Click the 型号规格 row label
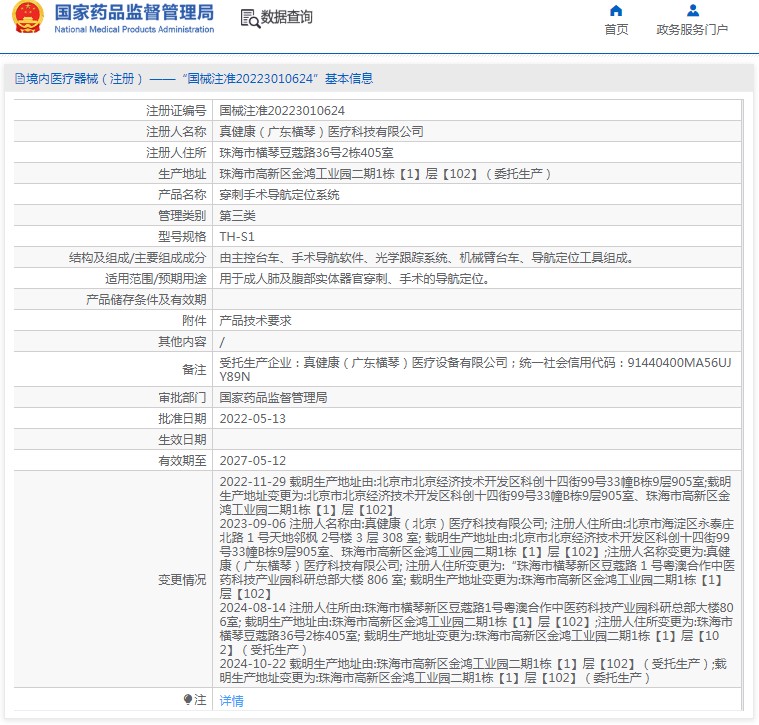The height and width of the screenshot is (725, 759). pyautogui.click(x=182, y=237)
